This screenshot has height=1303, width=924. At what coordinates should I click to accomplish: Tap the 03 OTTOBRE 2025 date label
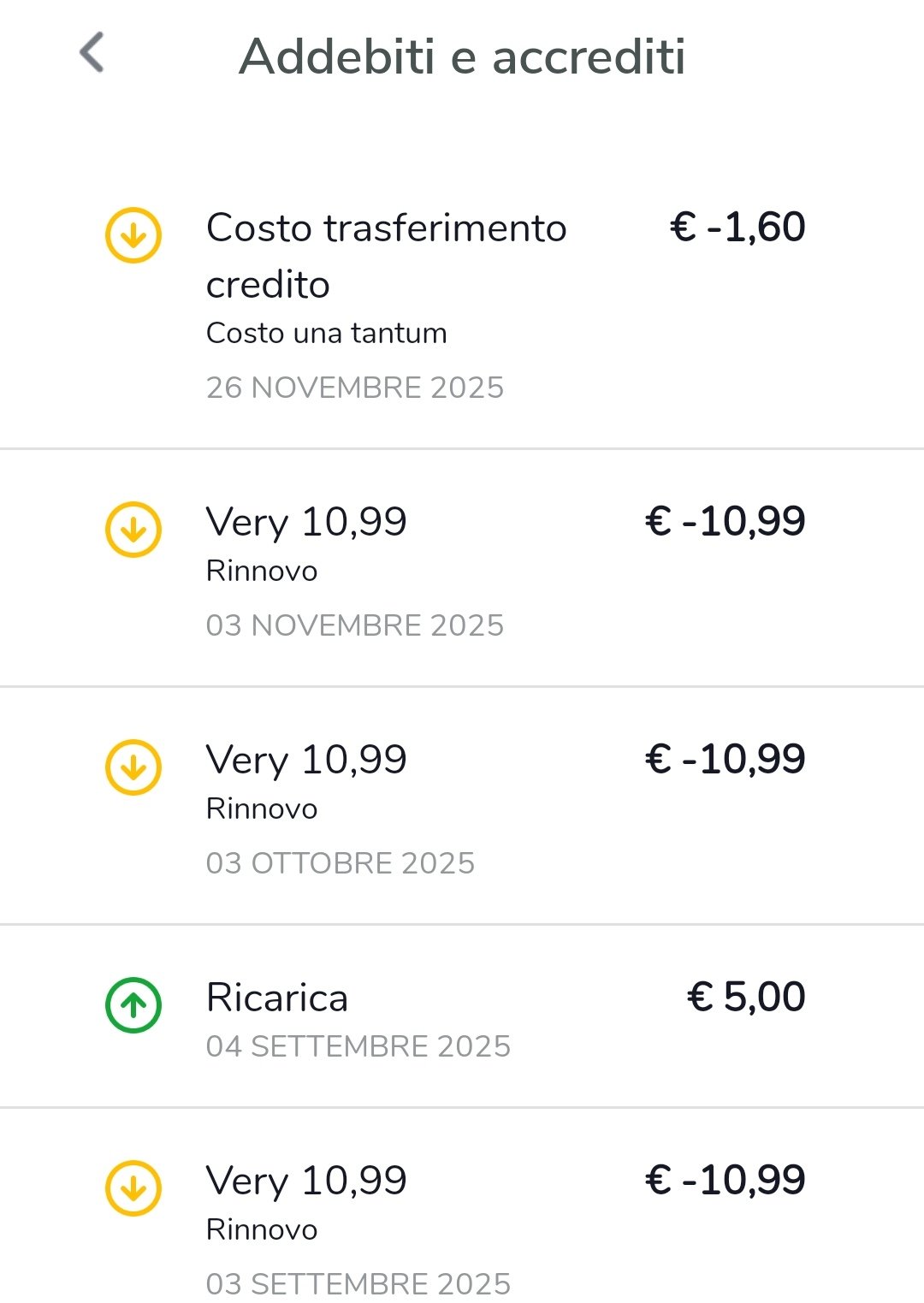coord(340,863)
